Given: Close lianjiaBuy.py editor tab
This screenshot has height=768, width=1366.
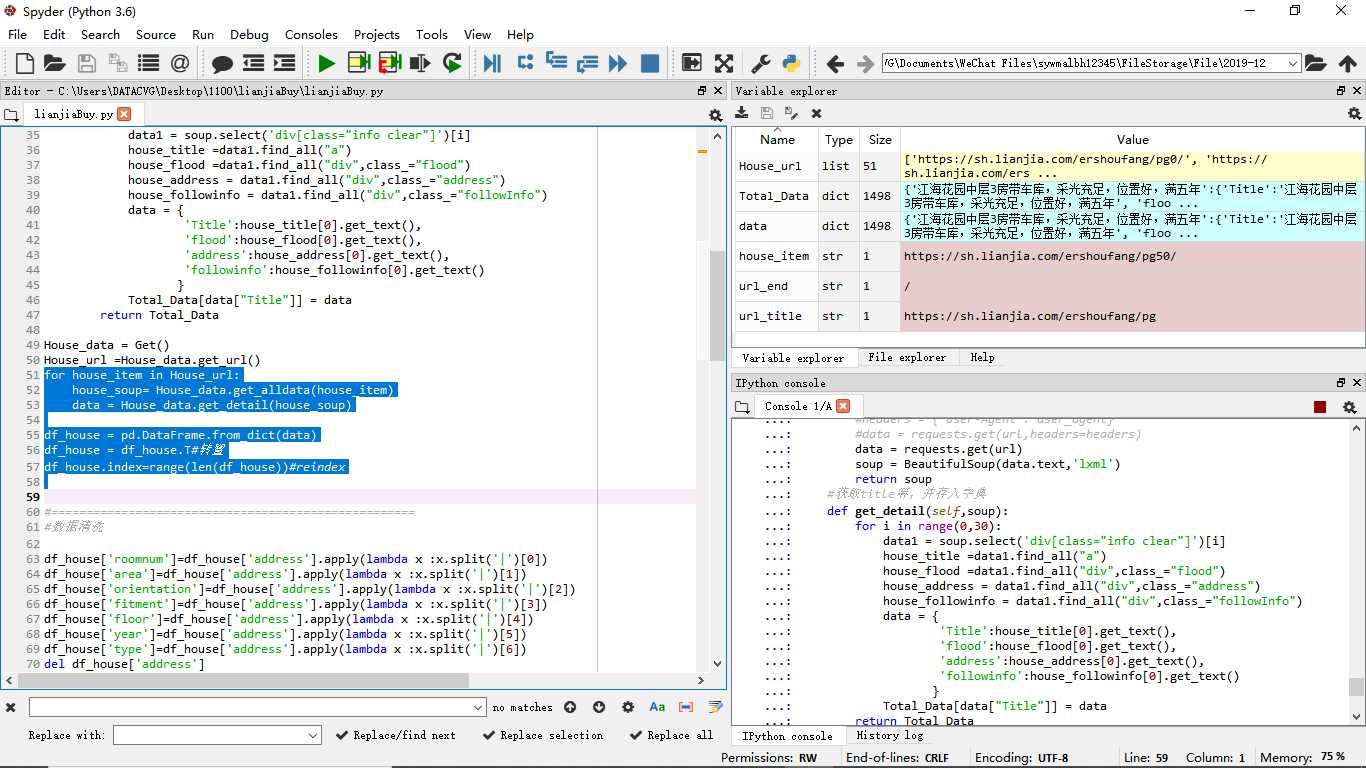Looking at the screenshot, I should [124, 114].
